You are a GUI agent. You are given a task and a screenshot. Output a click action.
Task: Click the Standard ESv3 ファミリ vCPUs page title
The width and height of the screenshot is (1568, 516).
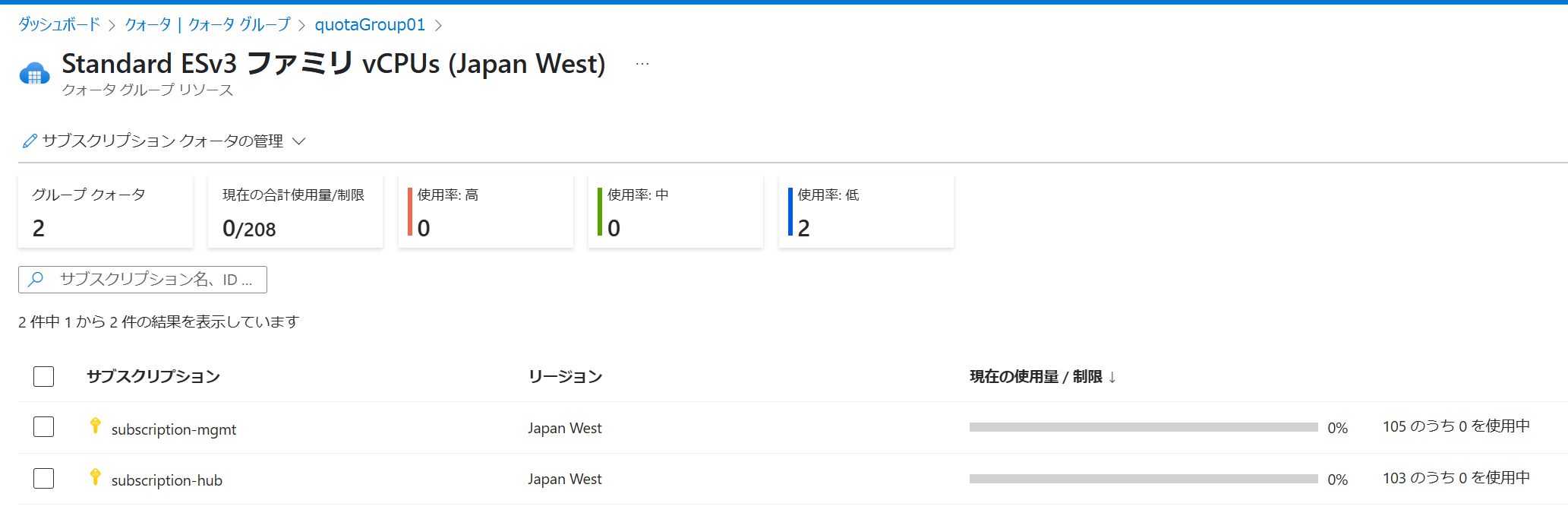pos(333,64)
